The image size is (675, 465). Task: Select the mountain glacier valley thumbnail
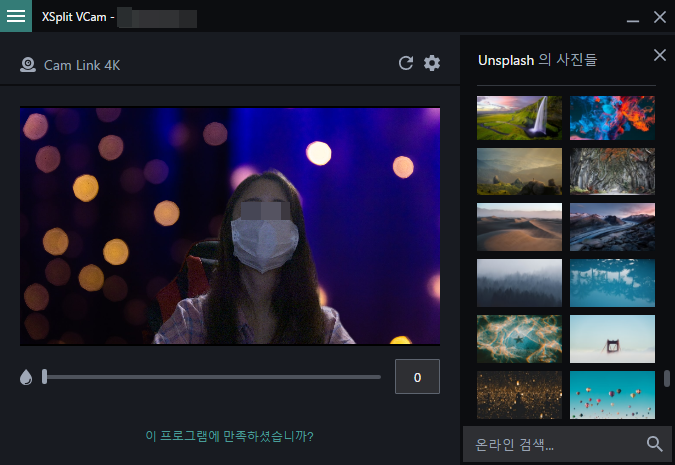[x=612, y=227]
